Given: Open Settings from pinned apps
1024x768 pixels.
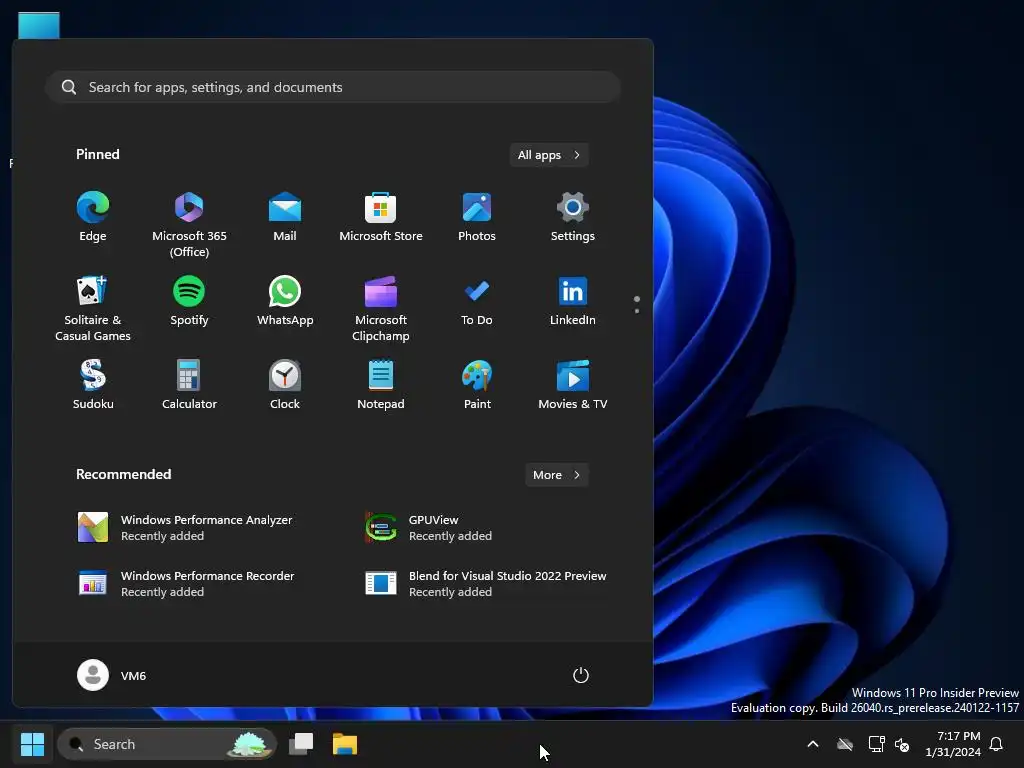Looking at the screenshot, I should [573, 217].
